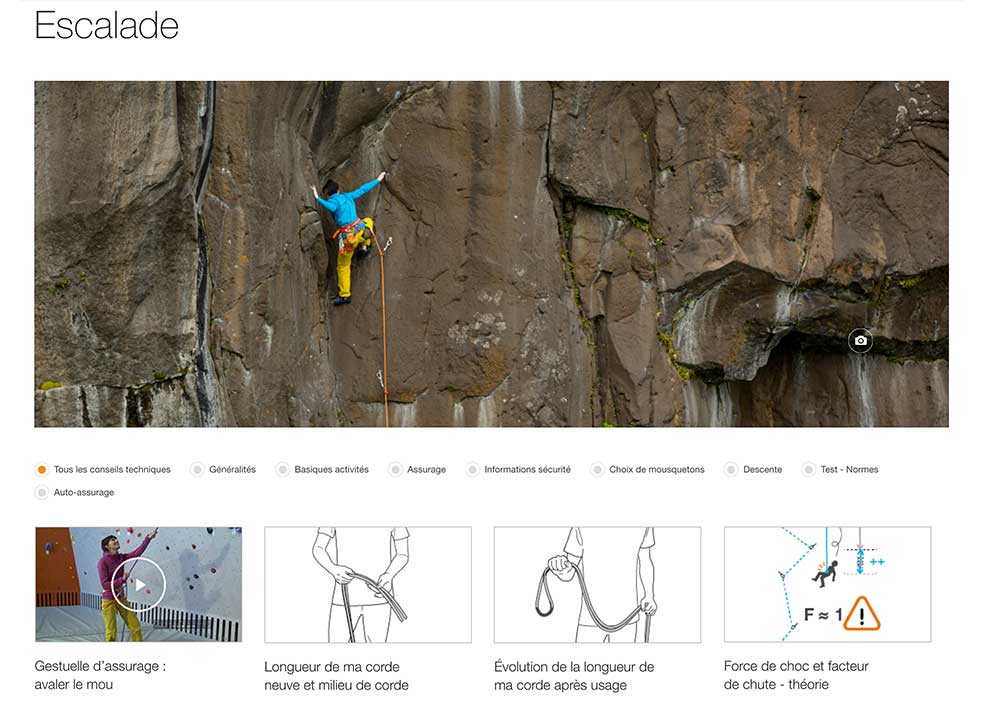987x708 pixels.
Task: Filter by Assurage
Action: 395,469
